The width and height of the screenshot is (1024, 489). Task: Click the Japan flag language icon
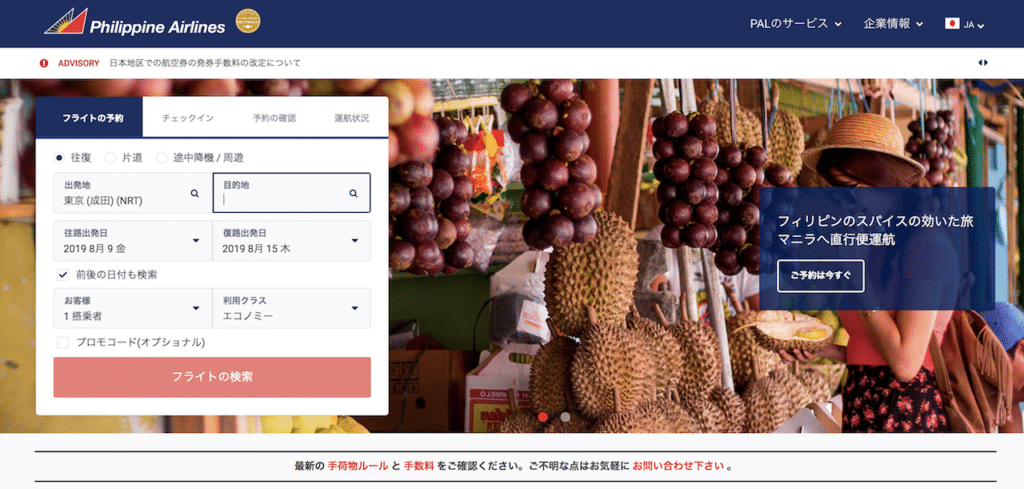(952, 24)
